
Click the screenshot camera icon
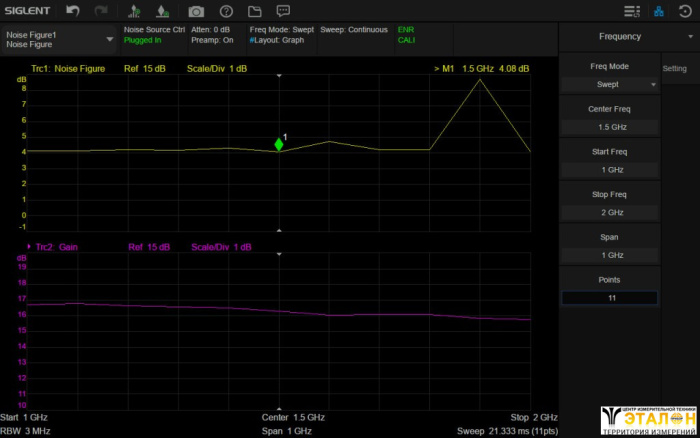(196, 11)
